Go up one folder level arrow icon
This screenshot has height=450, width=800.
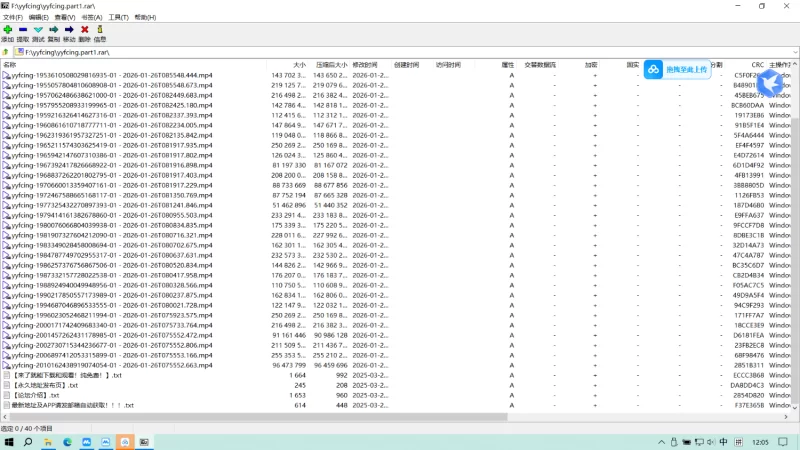6,52
